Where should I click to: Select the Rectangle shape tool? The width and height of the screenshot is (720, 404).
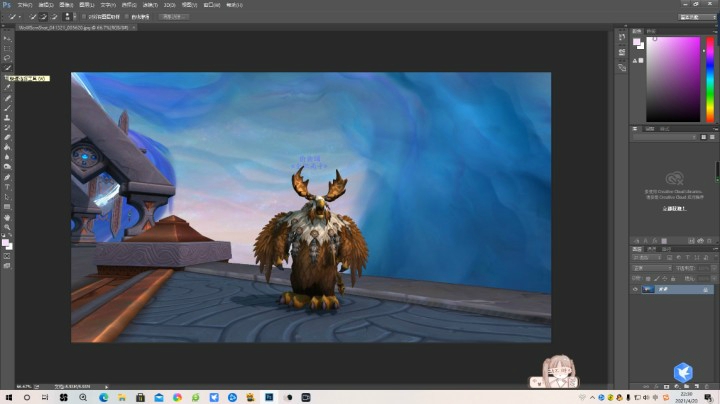pos(7,207)
